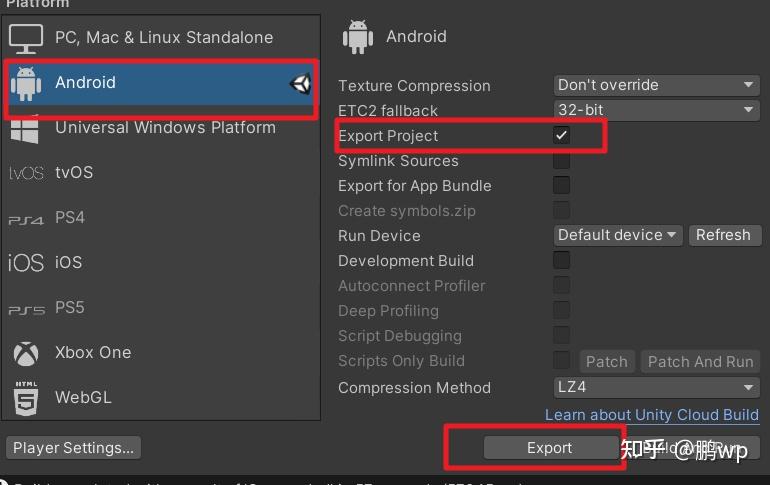Open the Compression Method LZ4 dropdown
The image size is (770, 485).
(x=657, y=387)
